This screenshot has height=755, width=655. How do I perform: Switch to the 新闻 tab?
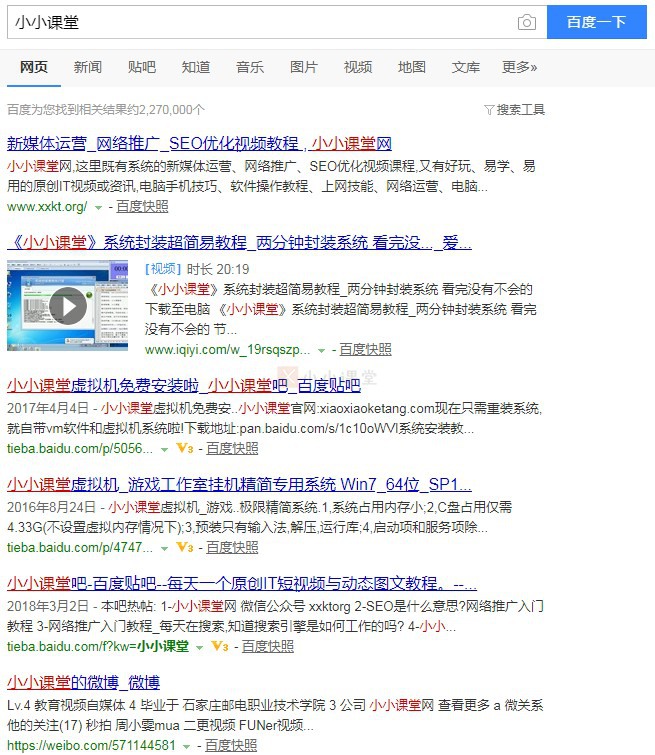coord(88,67)
